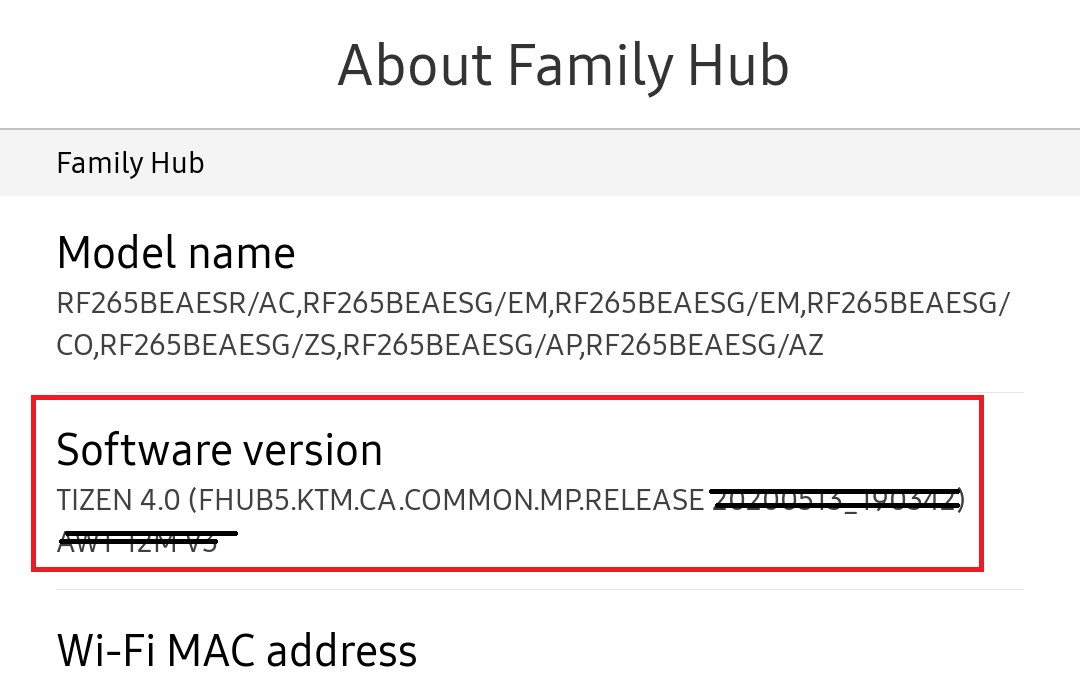The width and height of the screenshot is (1080, 684).
Task: Open the "Wi-Fi MAC address" entry
Action: click(x=236, y=651)
